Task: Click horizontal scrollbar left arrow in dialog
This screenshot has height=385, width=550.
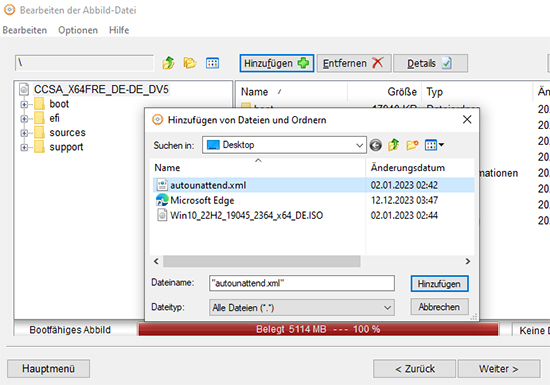Action: (x=156, y=262)
